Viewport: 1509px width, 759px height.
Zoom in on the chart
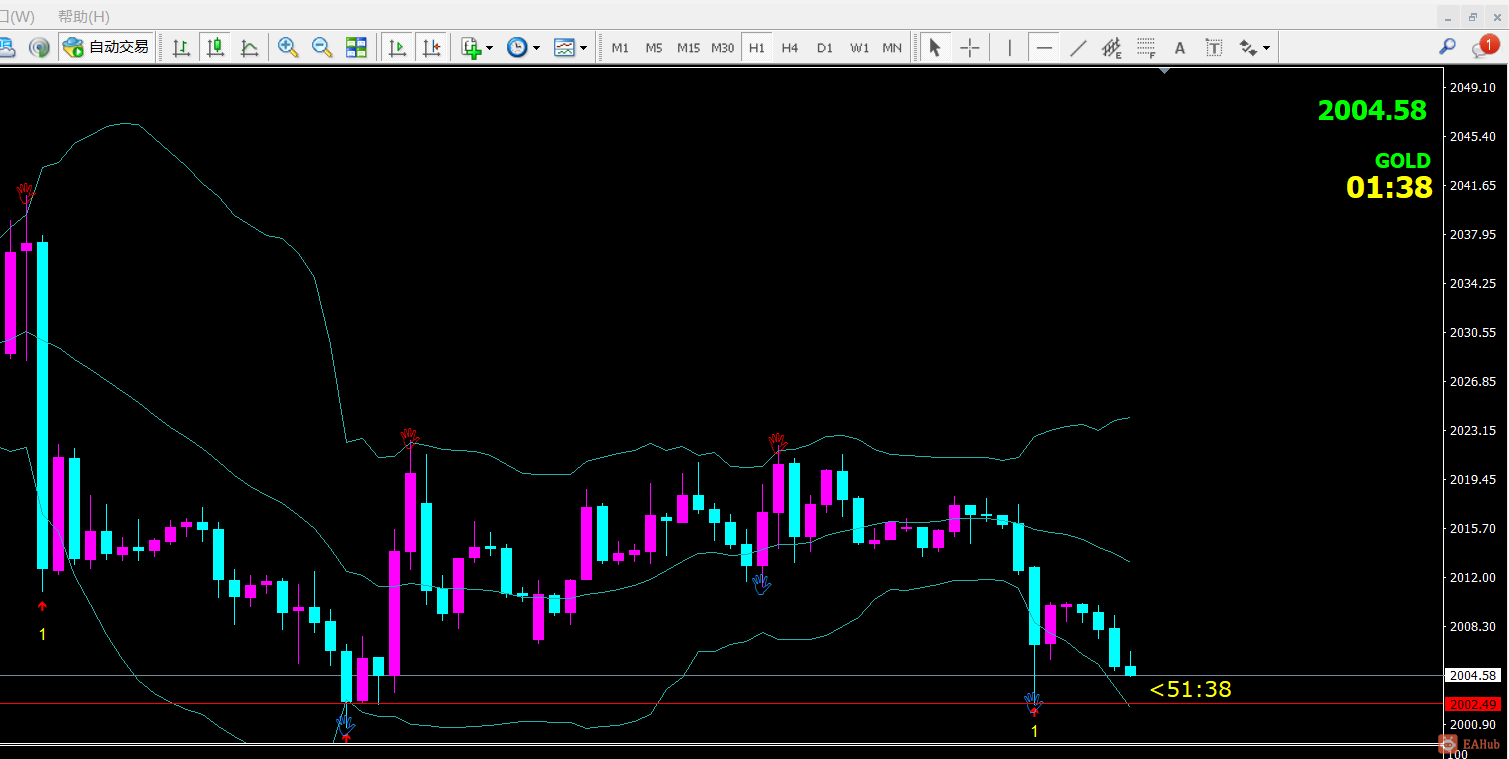288,47
